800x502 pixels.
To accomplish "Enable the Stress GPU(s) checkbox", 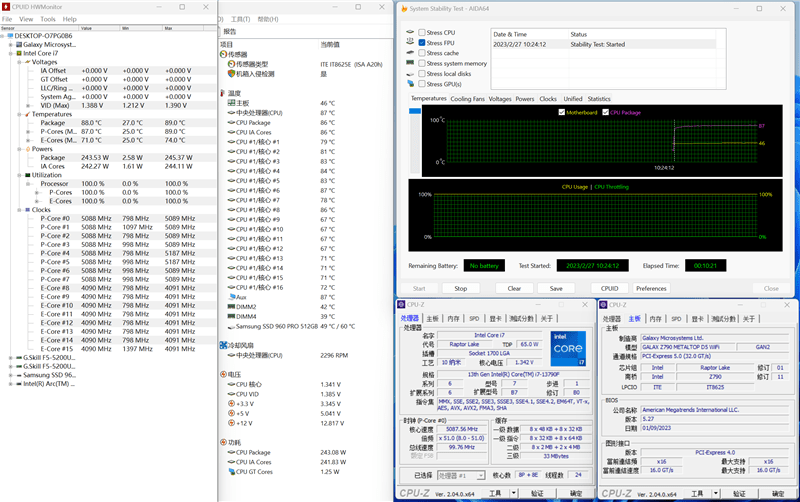I will click(x=422, y=84).
